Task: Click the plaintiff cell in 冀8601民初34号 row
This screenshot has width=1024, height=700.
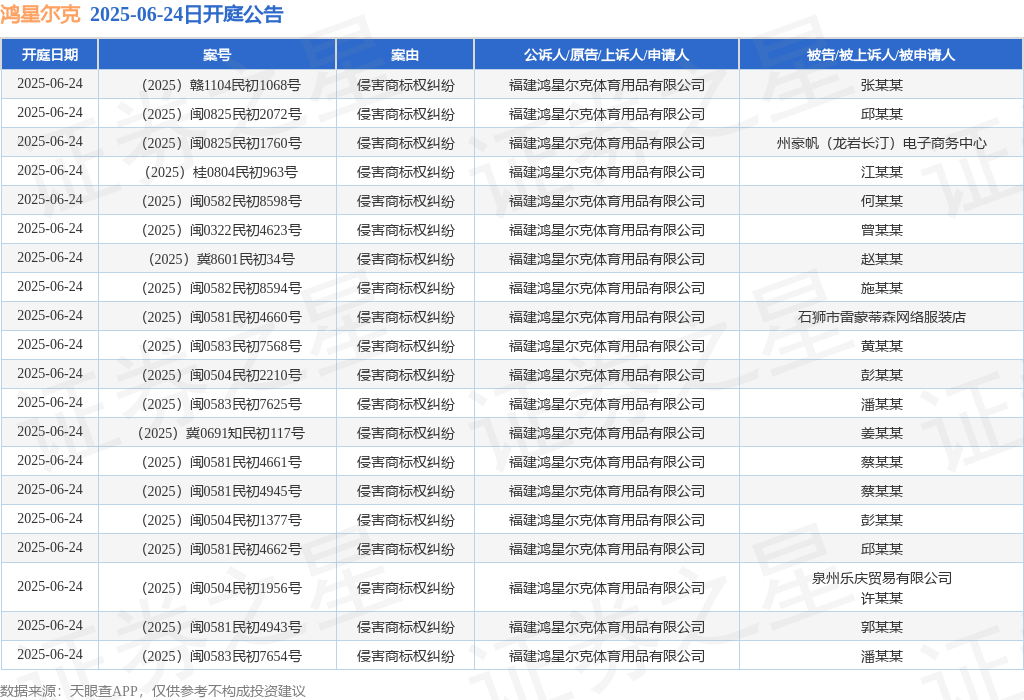Action: tap(607, 259)
